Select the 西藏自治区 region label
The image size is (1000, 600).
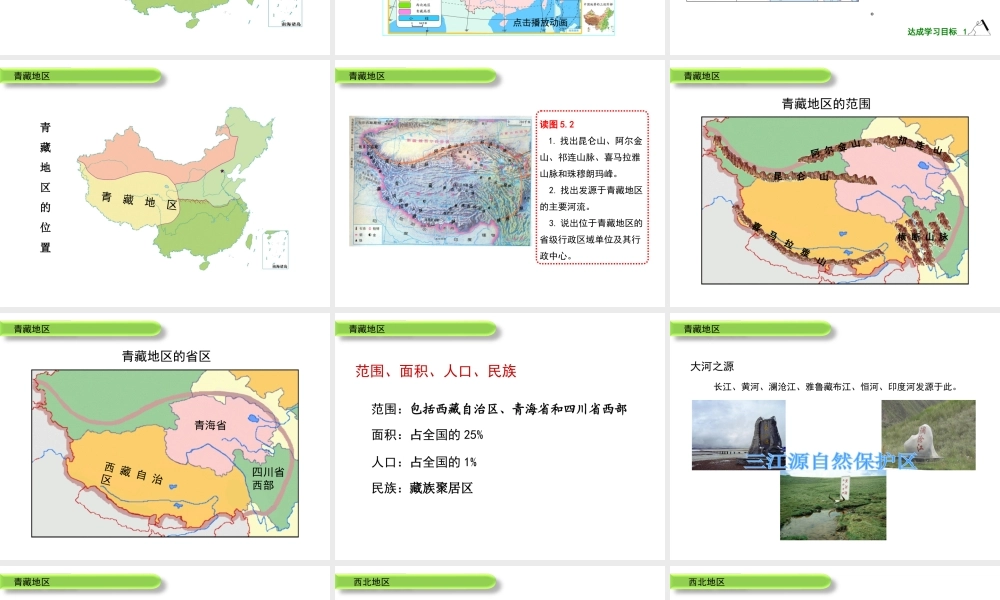[x=132, y=475]
